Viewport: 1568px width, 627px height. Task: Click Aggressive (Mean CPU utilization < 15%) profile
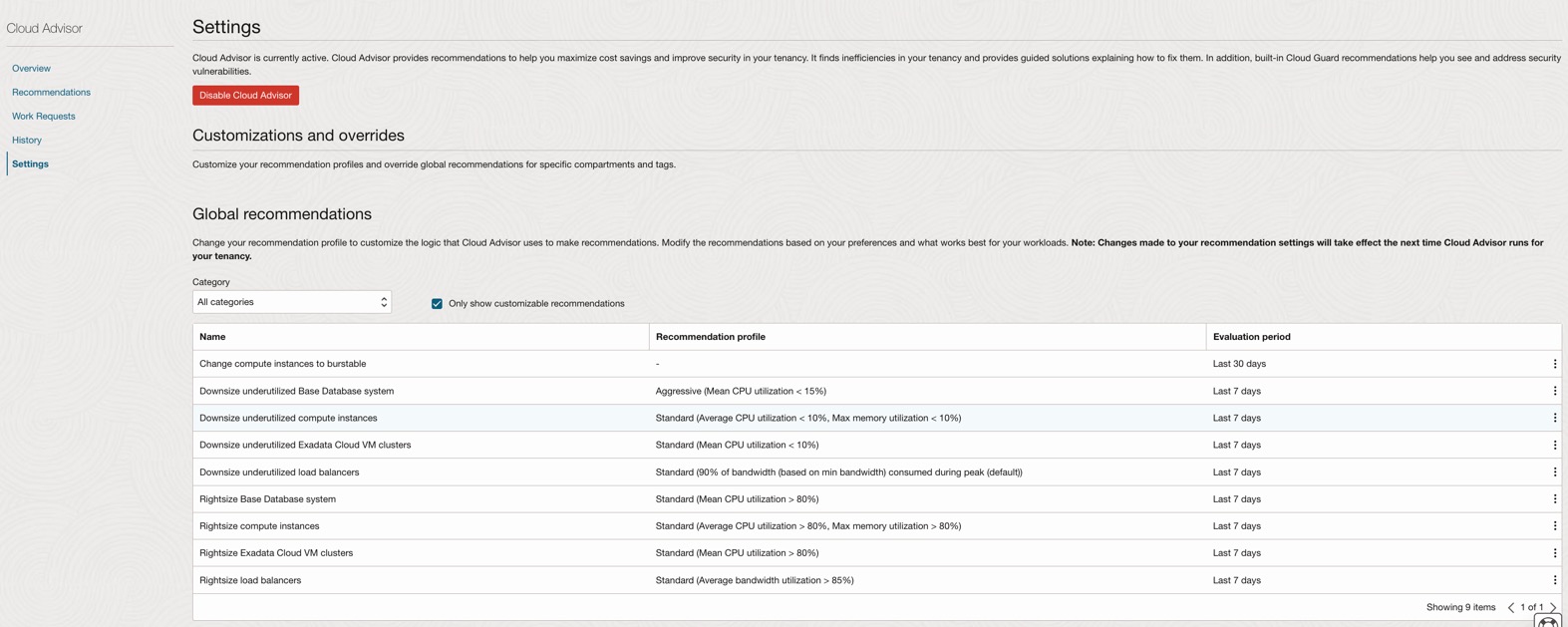(x=741, y=391)
